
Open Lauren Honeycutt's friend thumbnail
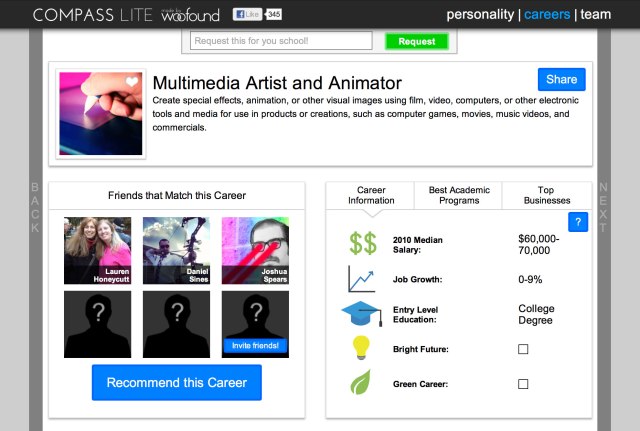tap(97, 251)
